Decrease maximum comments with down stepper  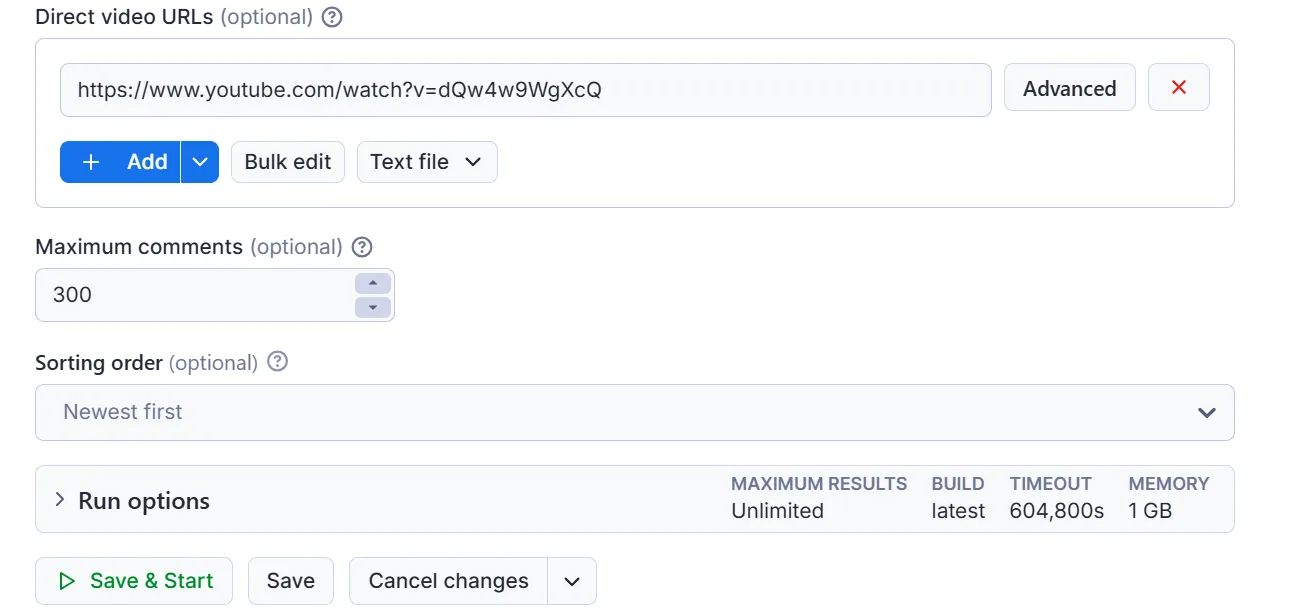[x=373, y=307]
